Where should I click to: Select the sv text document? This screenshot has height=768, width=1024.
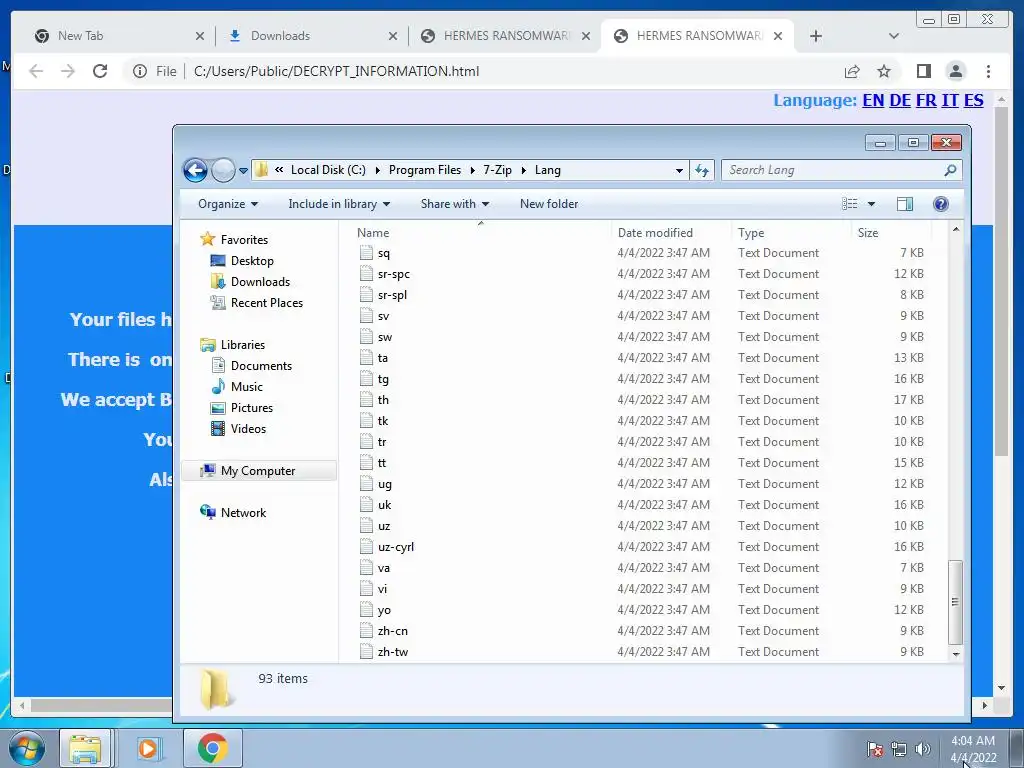[x=383, y=316]
